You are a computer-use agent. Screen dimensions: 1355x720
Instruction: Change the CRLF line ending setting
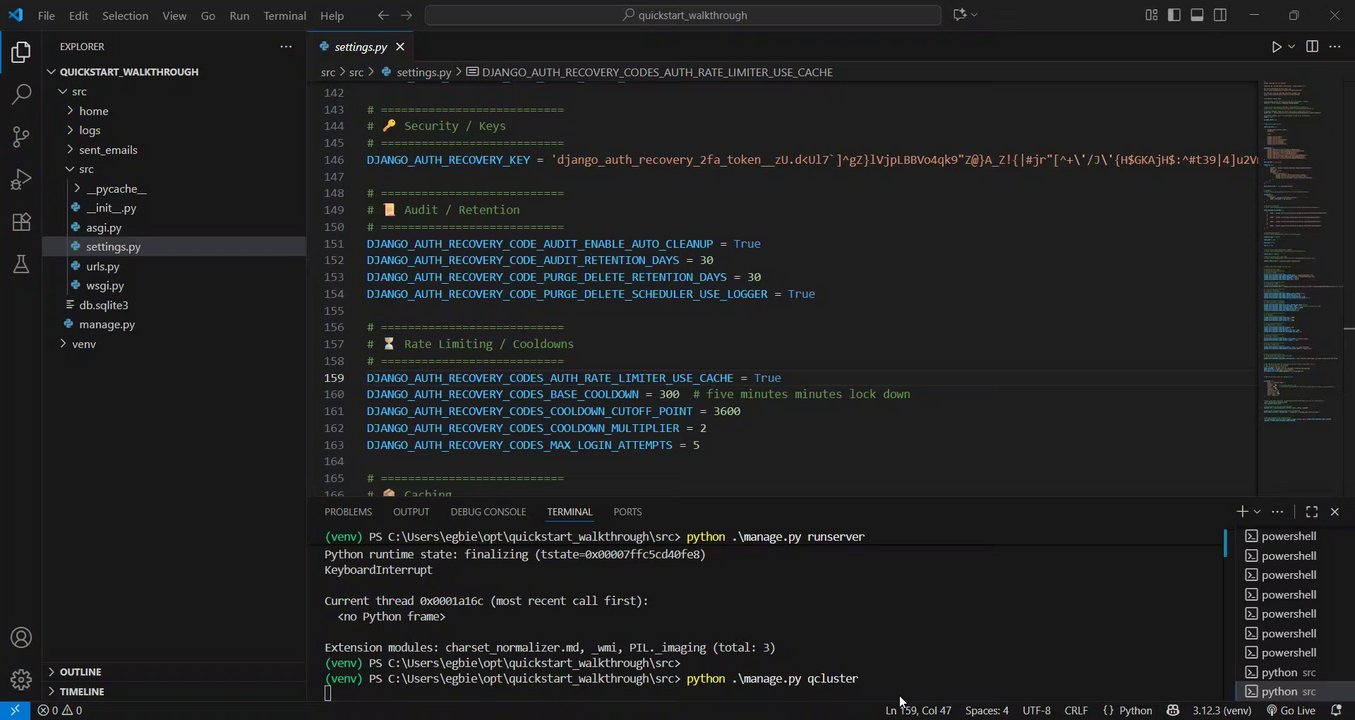point(1076,710)
